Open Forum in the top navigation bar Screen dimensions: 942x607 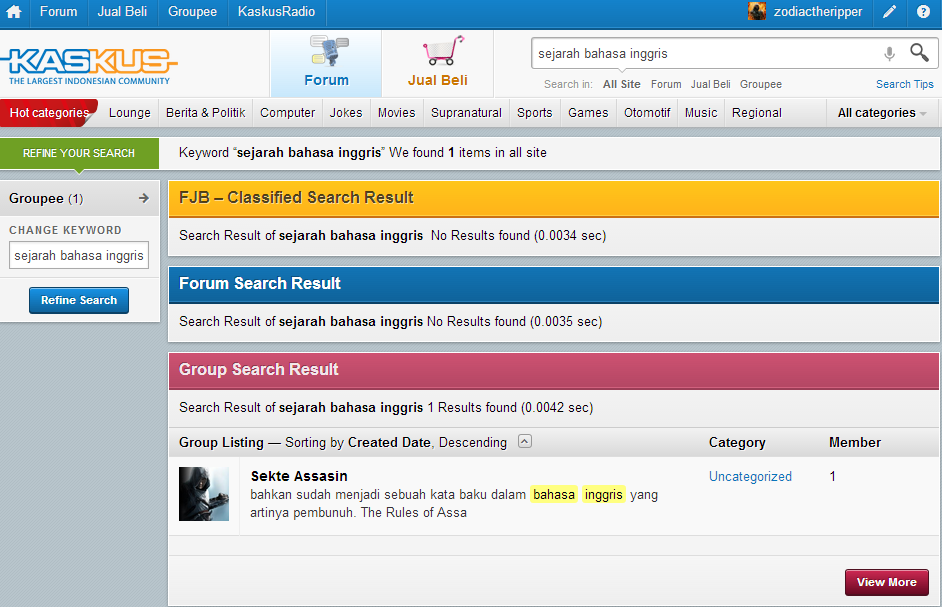coord(58,12)
